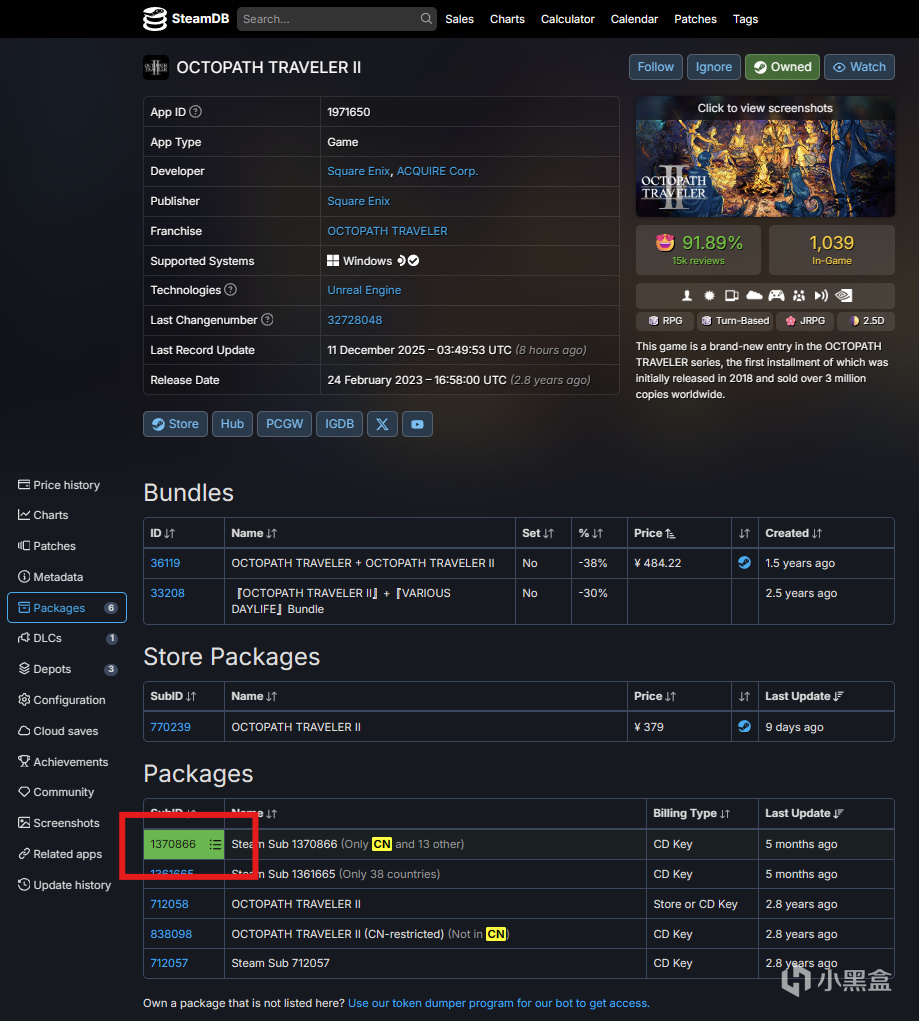The width and height of the screenshot is (919, 1021).
Task: Open the Sales page in top navigation
Action: [x=459, y=19]
